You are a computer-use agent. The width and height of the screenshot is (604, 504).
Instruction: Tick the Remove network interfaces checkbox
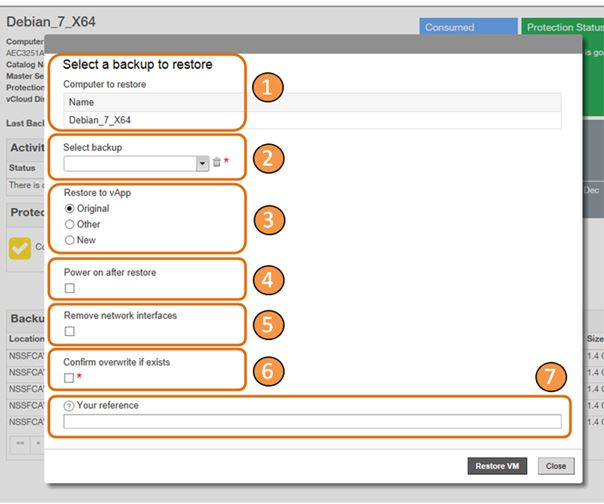tap(70, 331)
